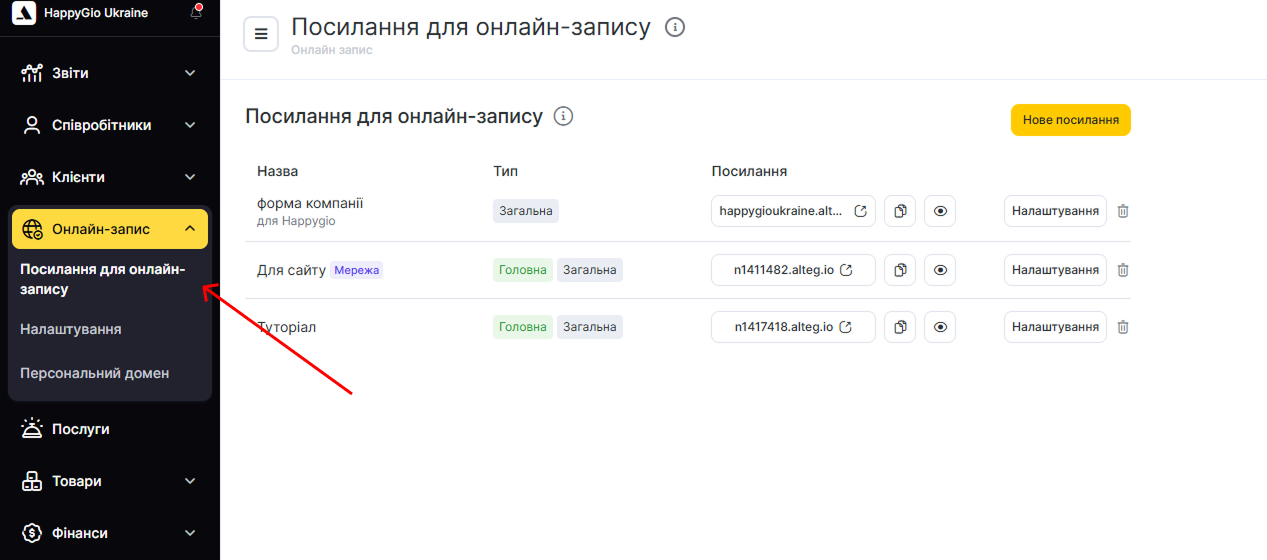Screen dimensions: 1267x560
Task: Open Налаштування for Для сайту row
Action: (x=1055, y=270)
